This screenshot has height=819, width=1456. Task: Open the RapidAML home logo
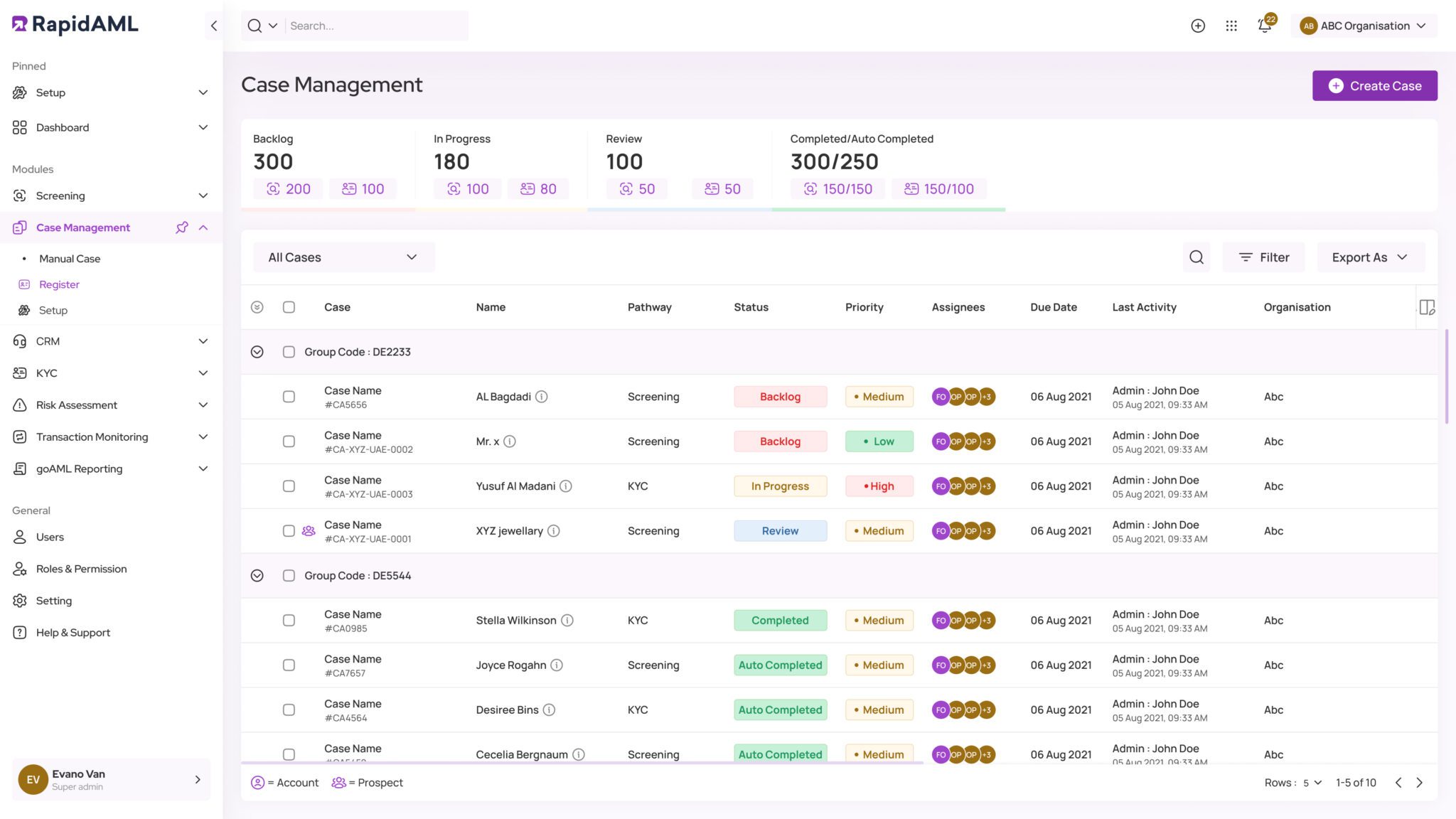[x=73, y=23]
